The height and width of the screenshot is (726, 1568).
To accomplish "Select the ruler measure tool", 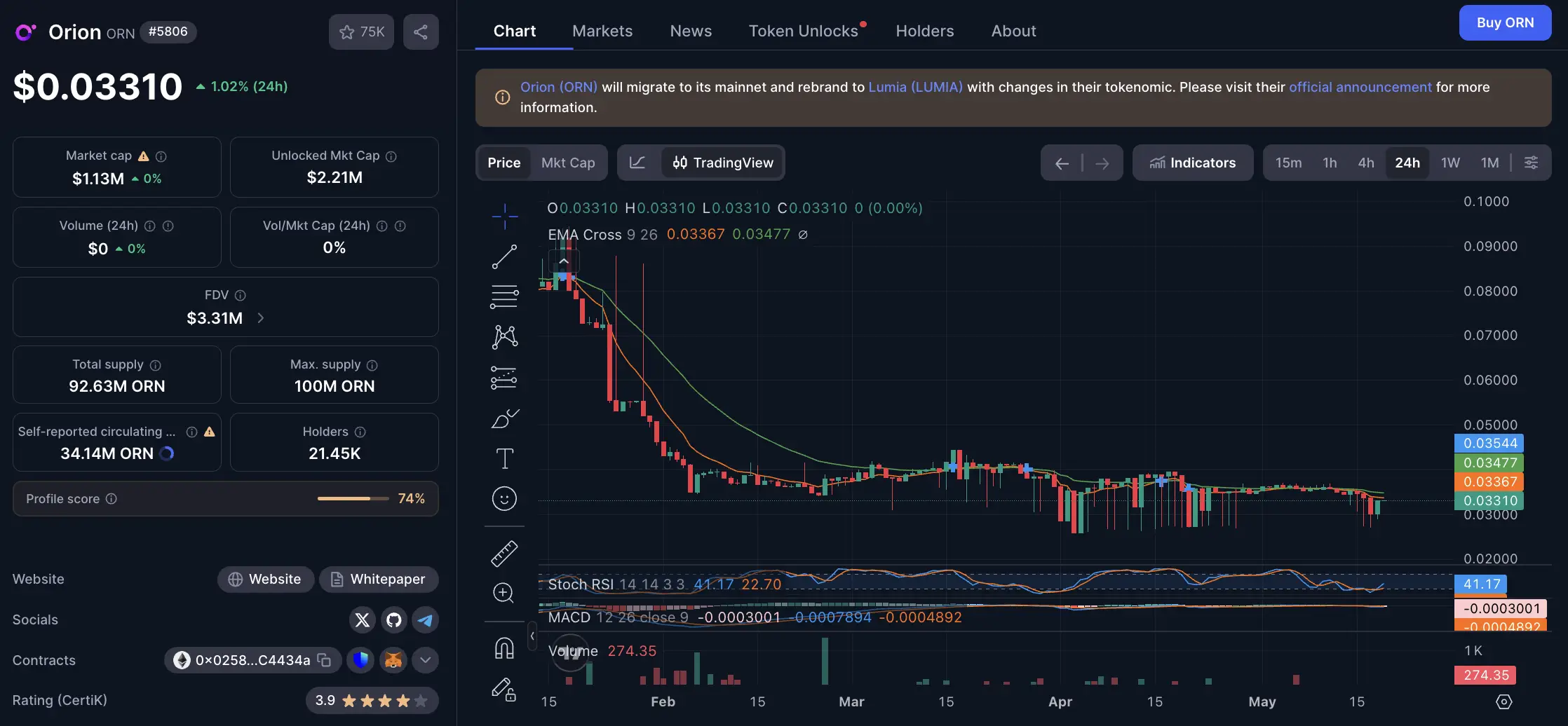I will pyautogui.click(x=504, y=554).
